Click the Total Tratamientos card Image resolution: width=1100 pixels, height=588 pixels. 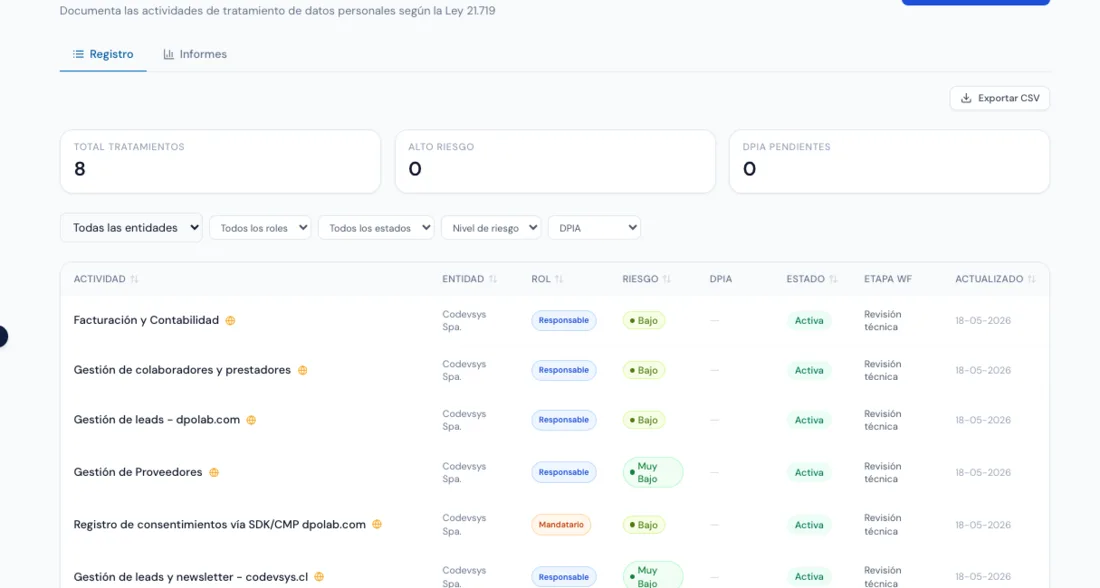220,161
